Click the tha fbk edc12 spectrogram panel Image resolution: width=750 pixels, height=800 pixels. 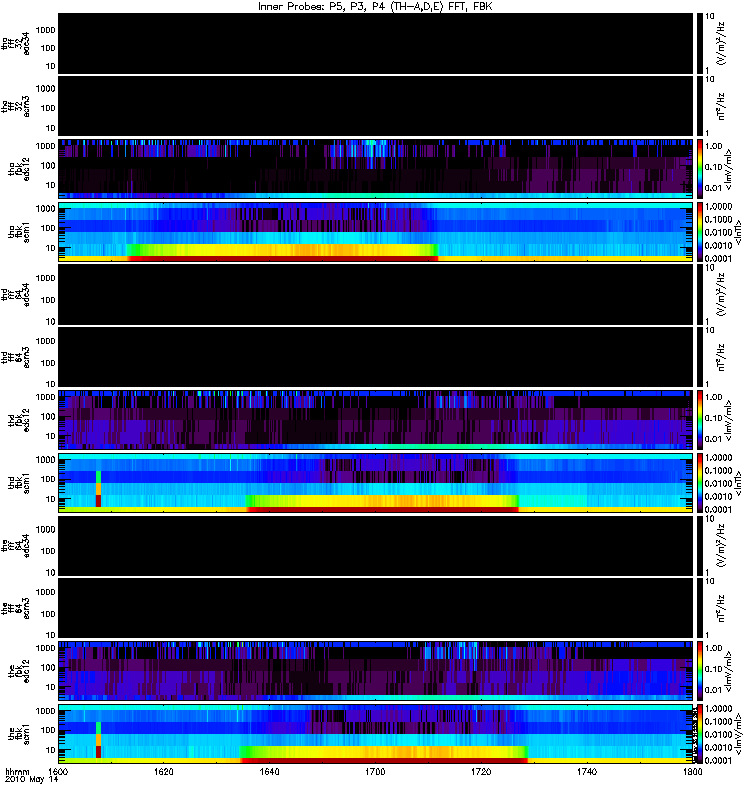[375, 169]
